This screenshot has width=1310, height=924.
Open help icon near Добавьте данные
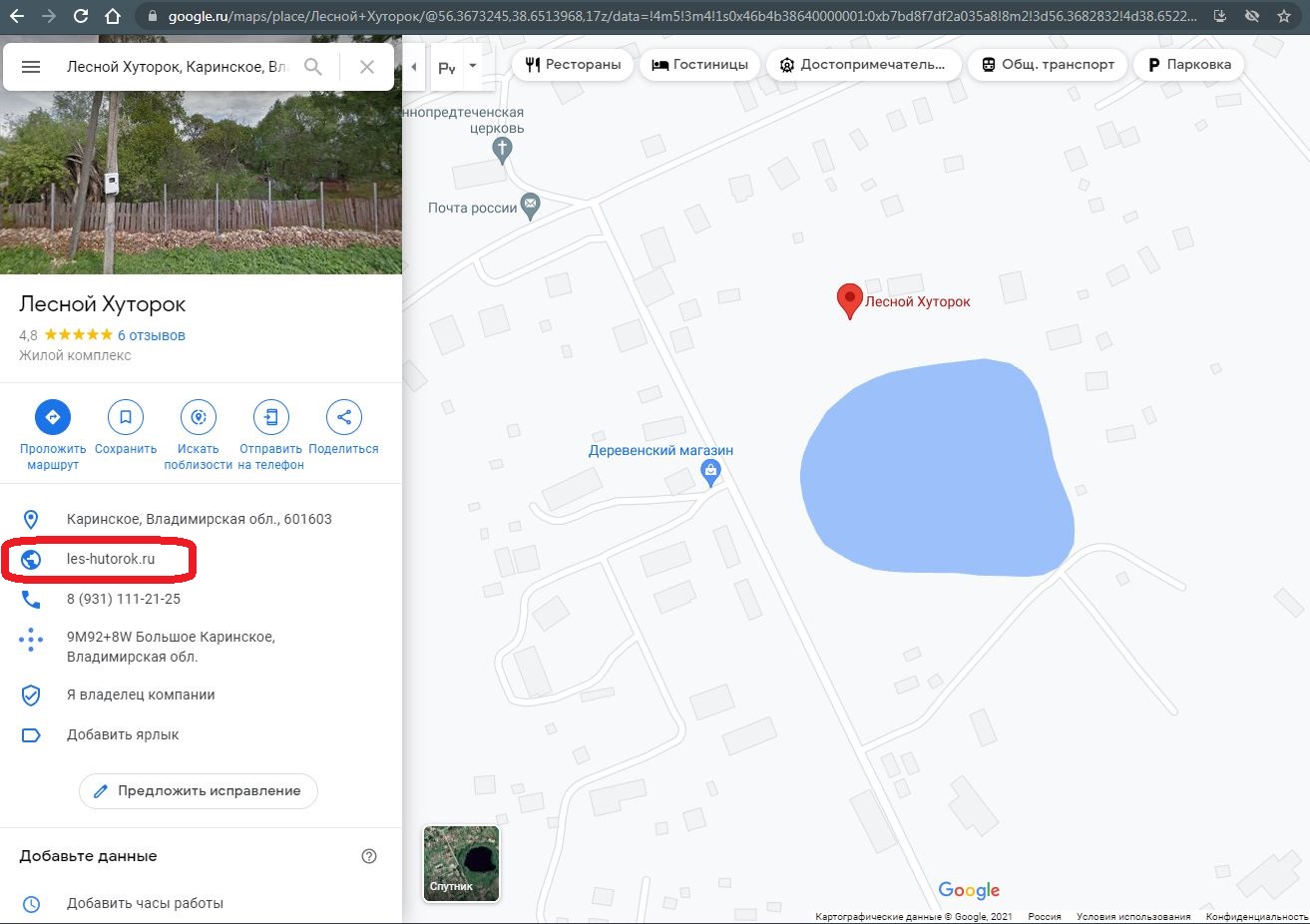369,856
